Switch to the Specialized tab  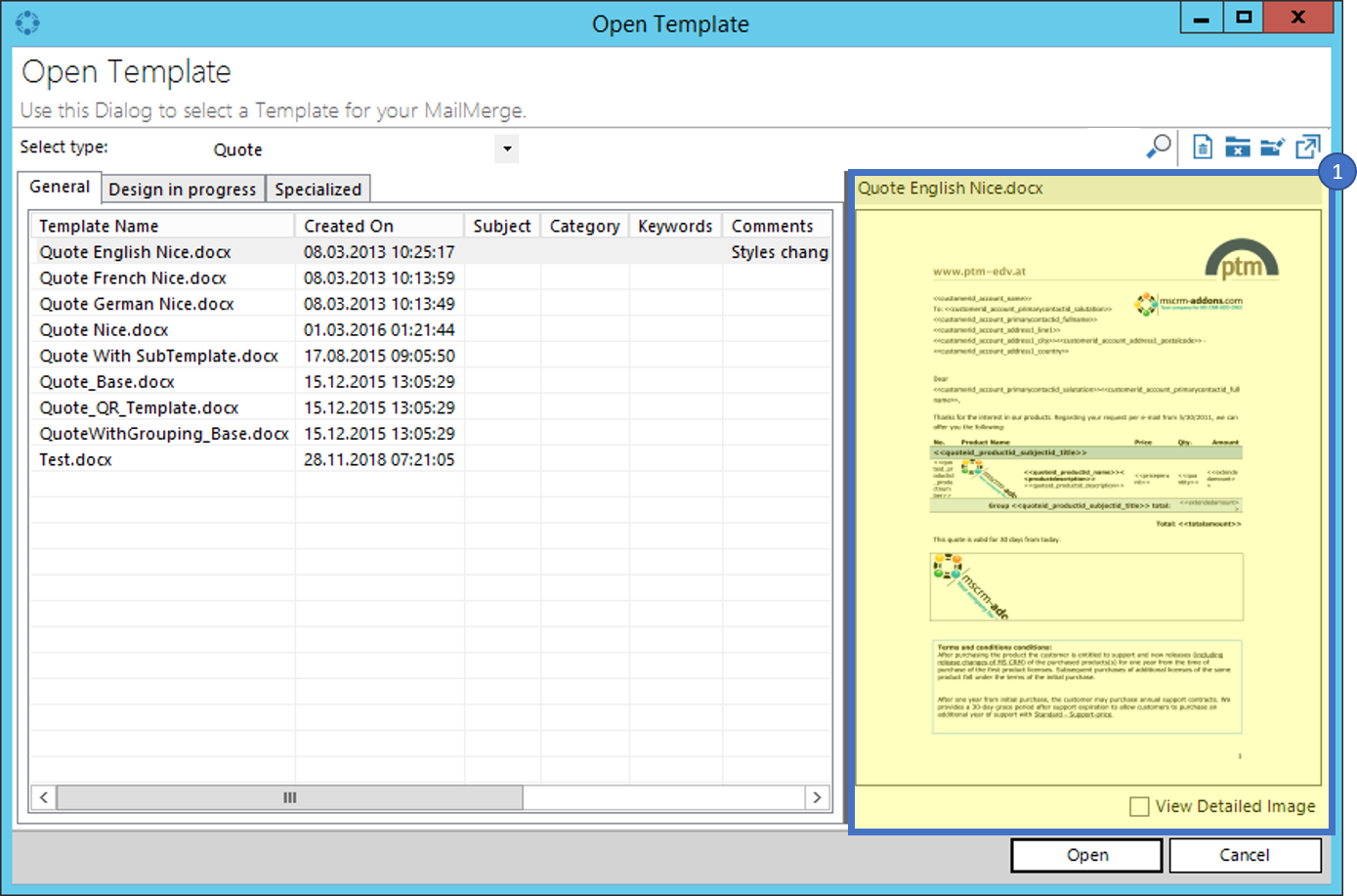(x=318, y=189)
